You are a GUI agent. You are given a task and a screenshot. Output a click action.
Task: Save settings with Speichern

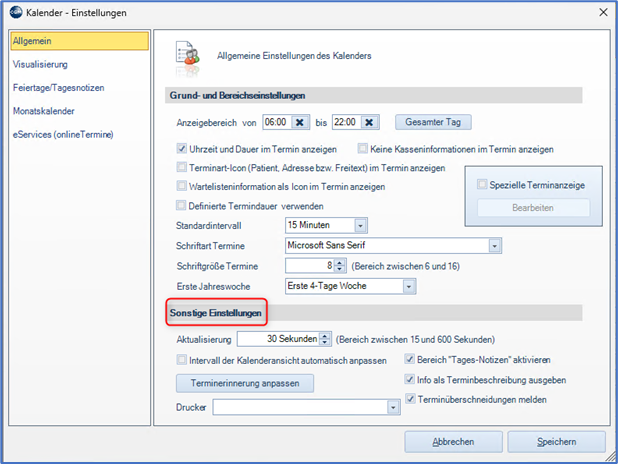[x=557, y=442]
